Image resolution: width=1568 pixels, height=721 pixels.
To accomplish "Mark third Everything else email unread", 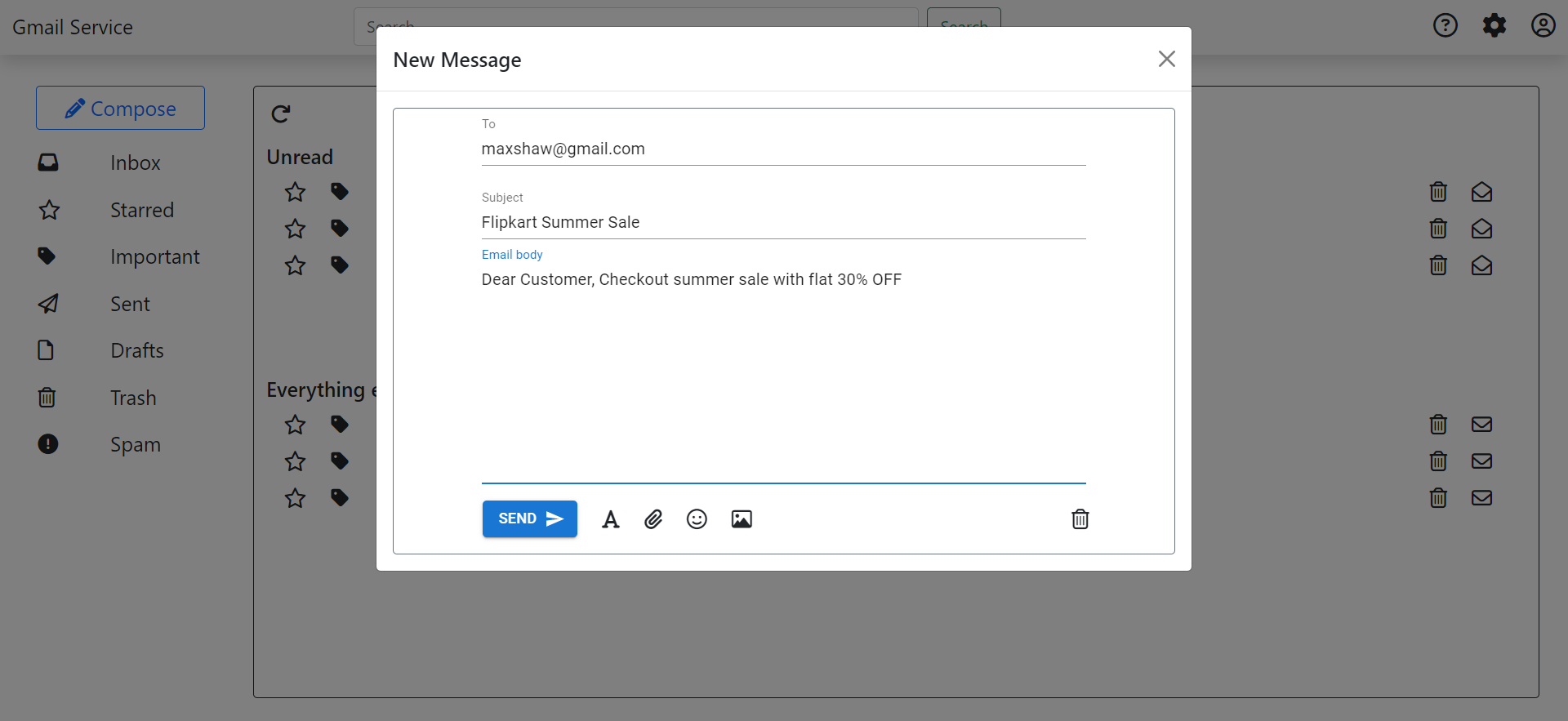I will tap(1481, 498).
